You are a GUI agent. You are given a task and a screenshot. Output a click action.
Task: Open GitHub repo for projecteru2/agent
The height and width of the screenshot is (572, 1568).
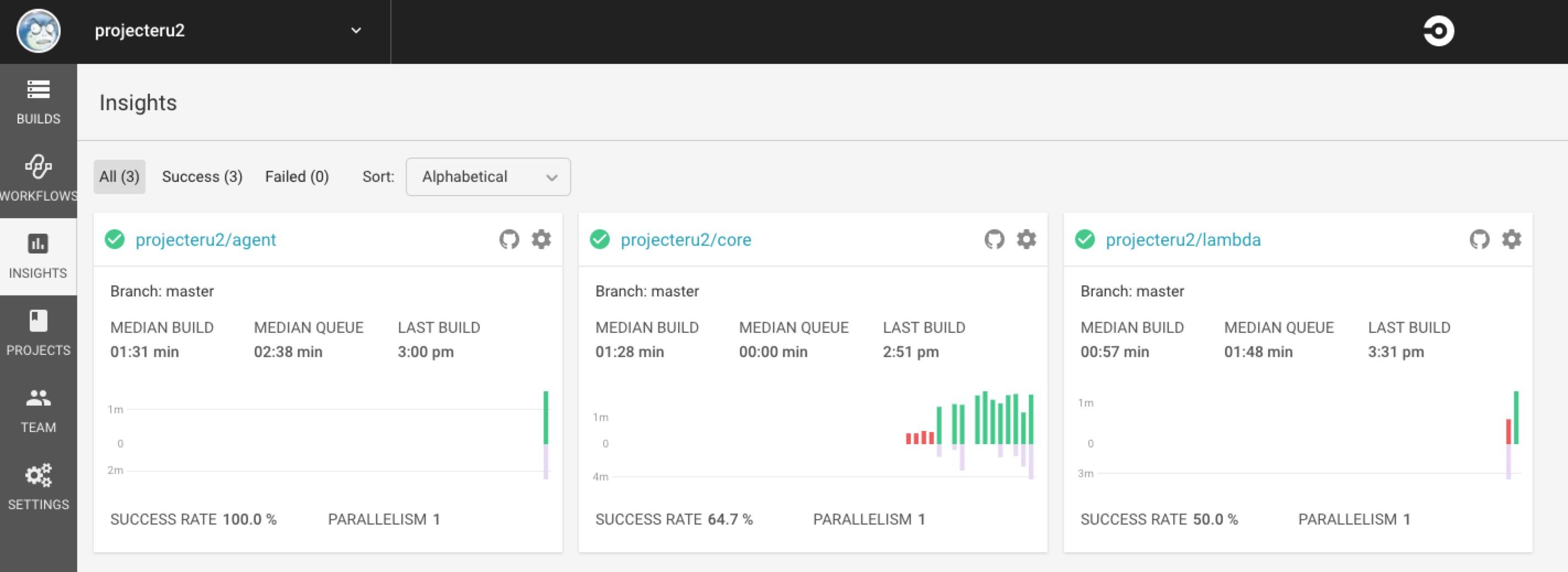pyautogui.click(x=509, y=240)
